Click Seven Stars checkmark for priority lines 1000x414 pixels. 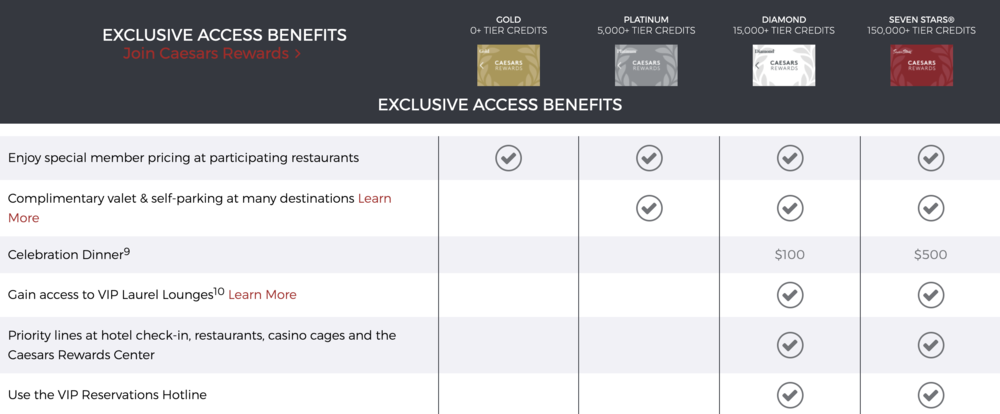(931, 345)
